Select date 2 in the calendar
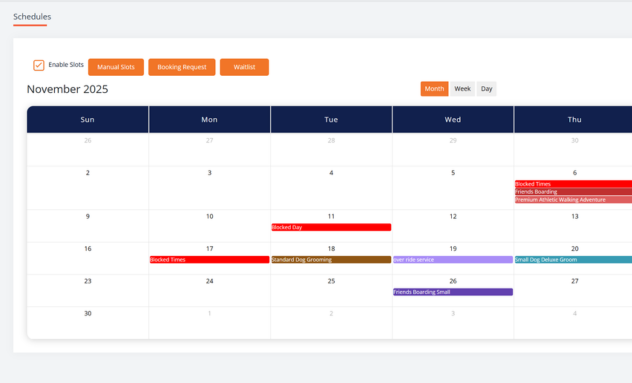632x383 pixels. 87,173
